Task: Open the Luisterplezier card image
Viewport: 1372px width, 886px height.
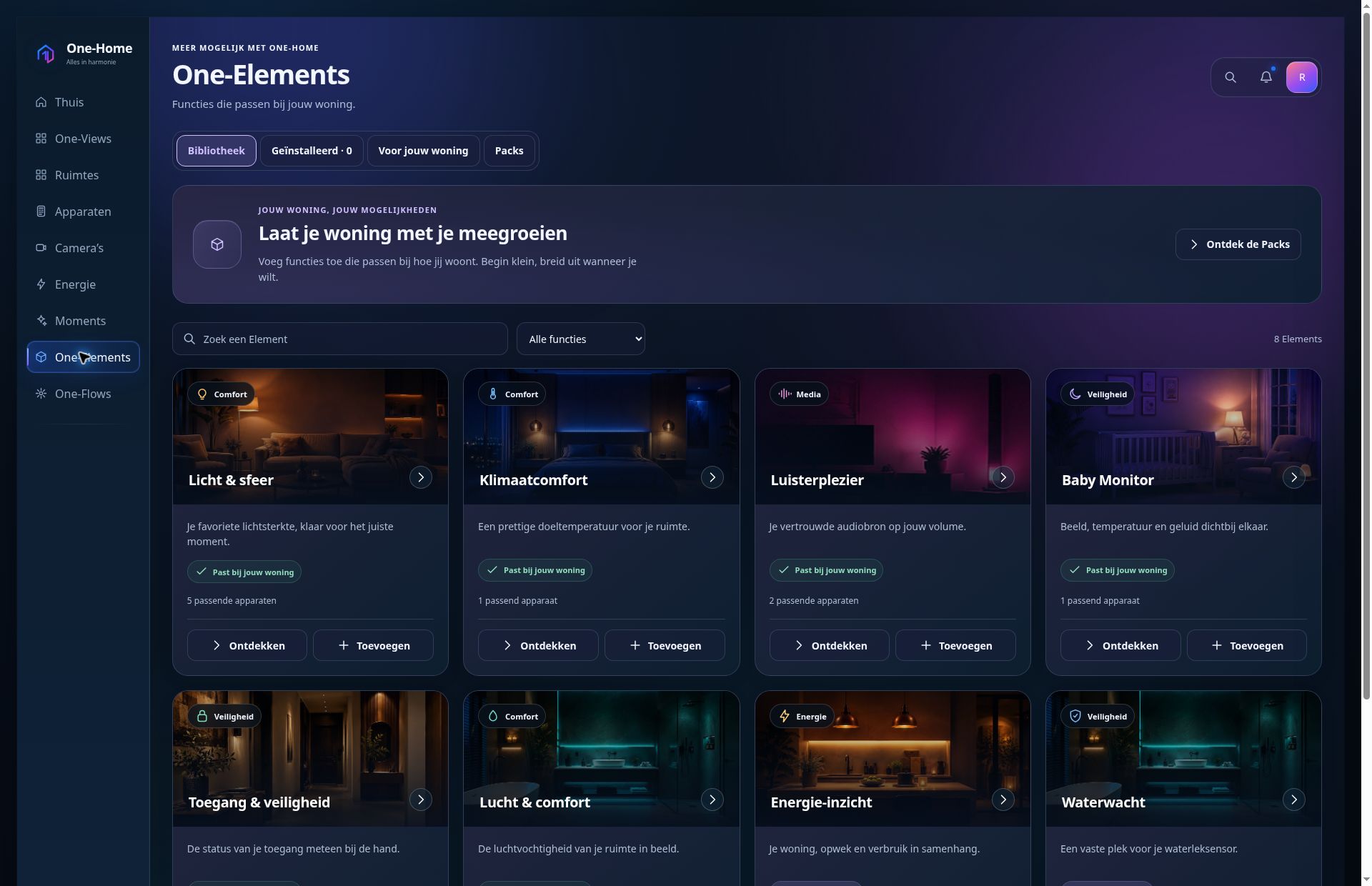Action: pos(893,437)
